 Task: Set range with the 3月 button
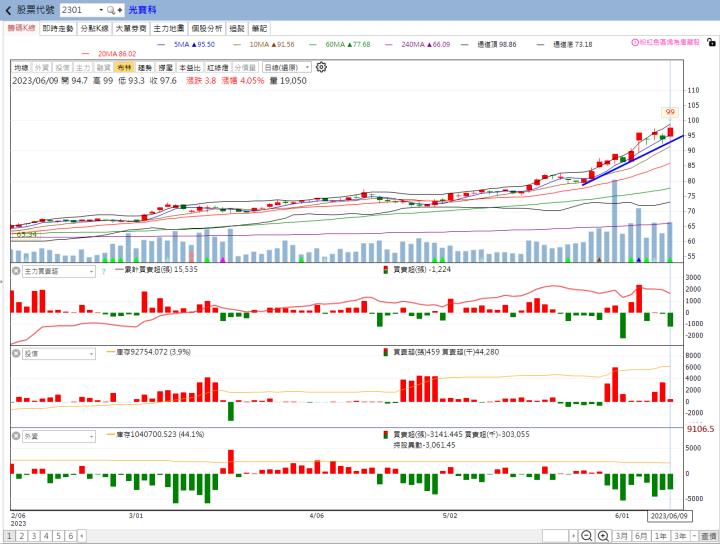(x=622, y=536)
